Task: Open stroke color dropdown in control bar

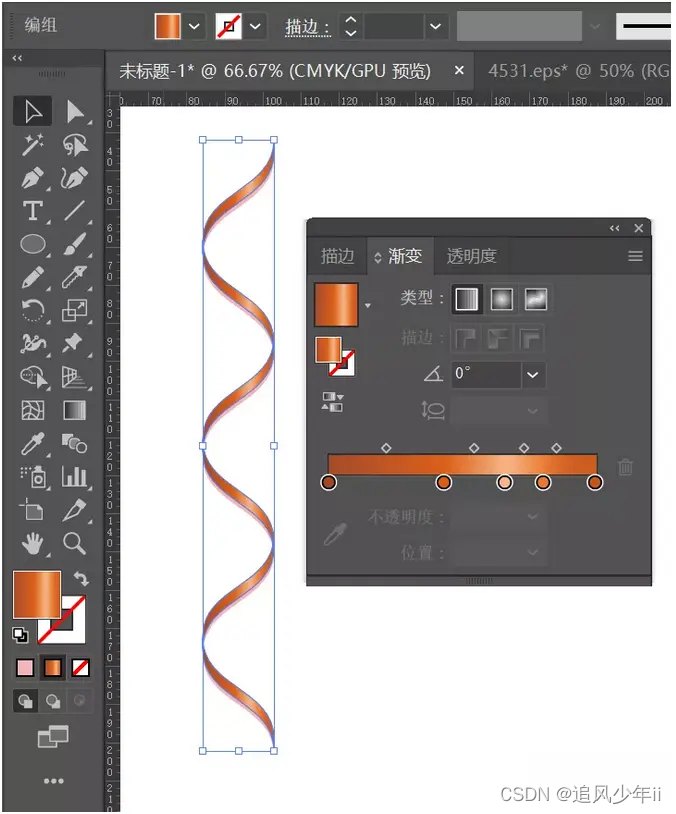Action: click(255, 25)
